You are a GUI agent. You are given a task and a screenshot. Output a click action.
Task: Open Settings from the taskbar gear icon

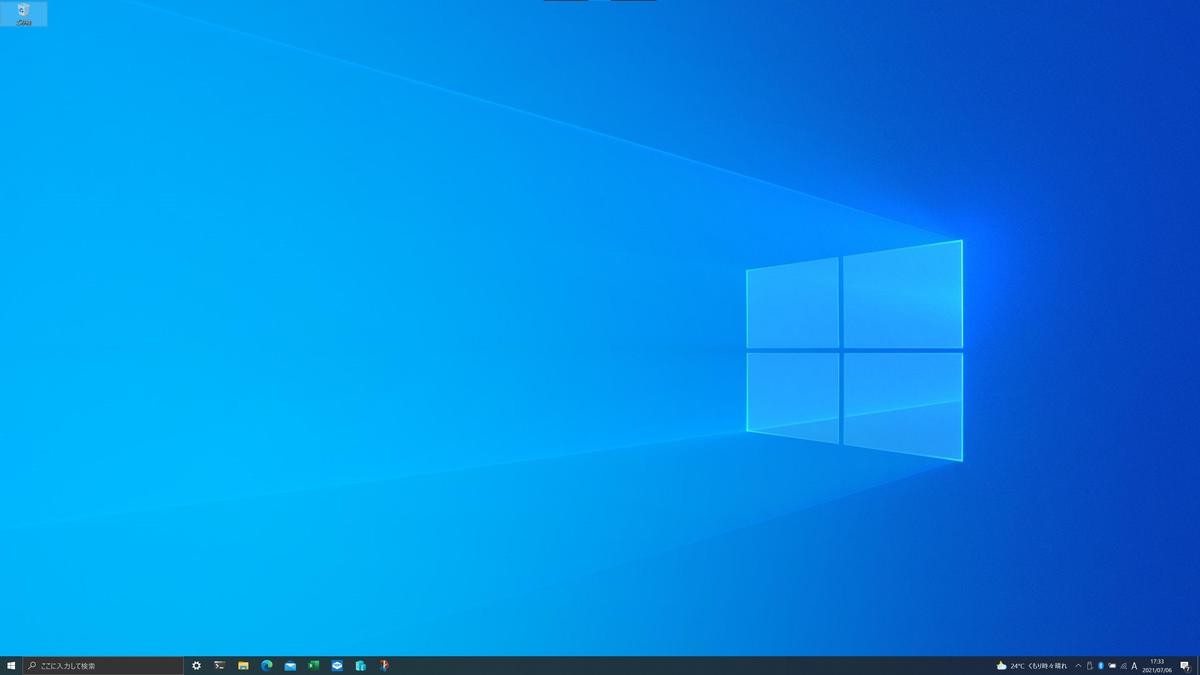pos(196,665)
